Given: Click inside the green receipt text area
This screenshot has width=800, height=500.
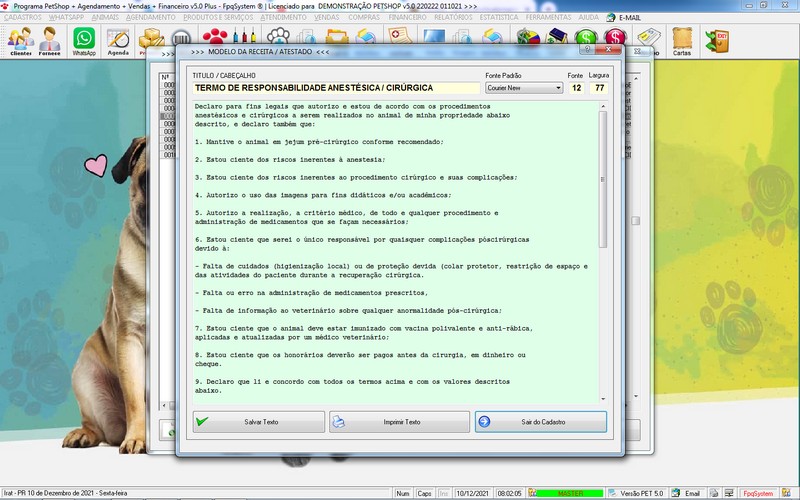Looking at the screenshot, I should (x=395, y=253).
